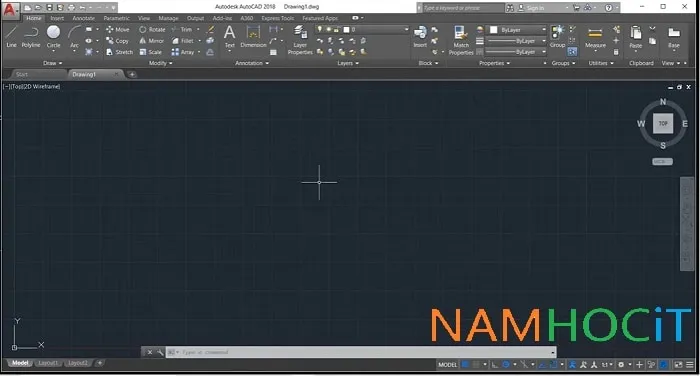700x376 pixels.
Task: Toggle polar tracking in status bar
Action: pyautogui.click(x=506, y=365)
